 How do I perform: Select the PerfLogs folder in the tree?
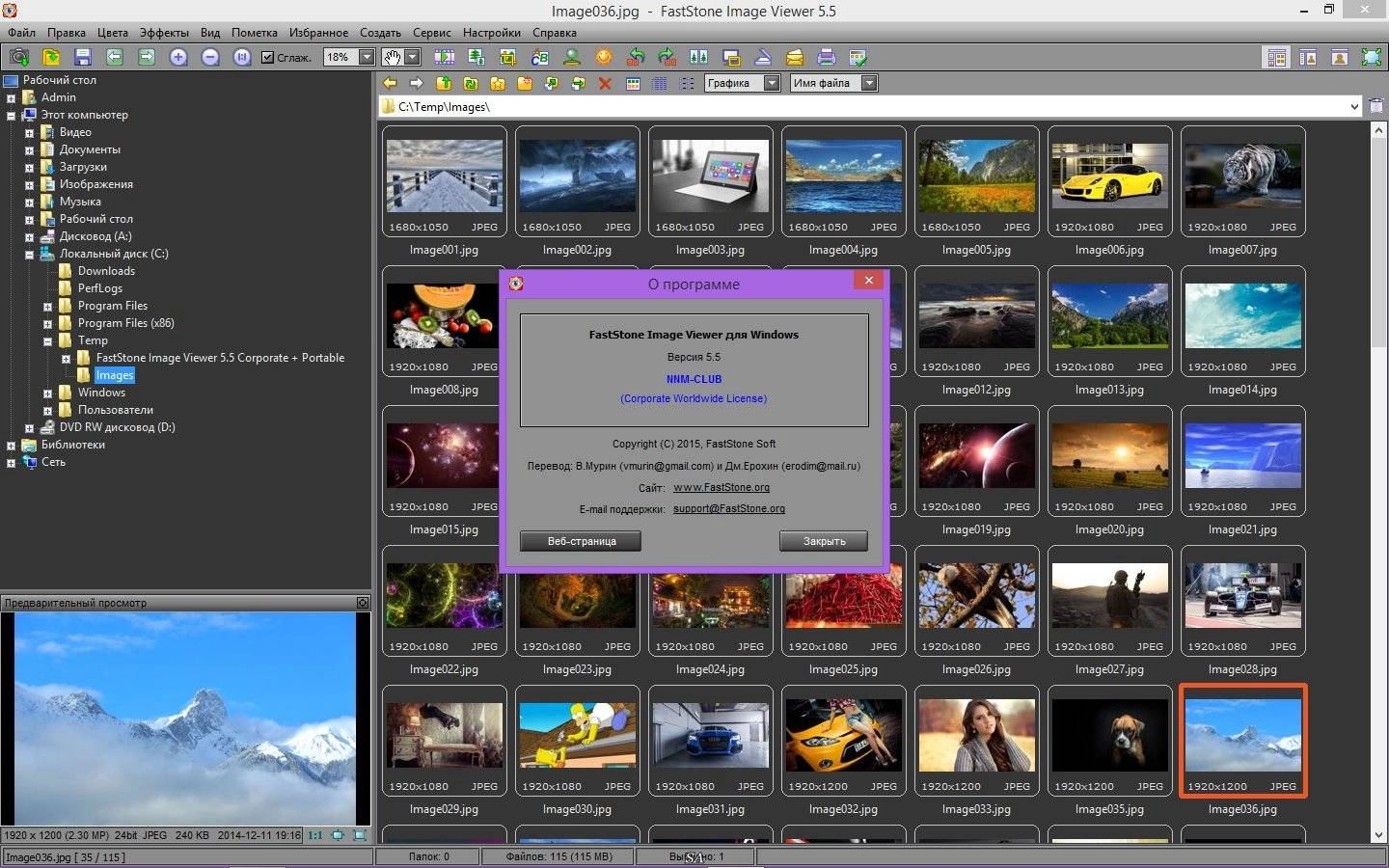coord(100,288)
